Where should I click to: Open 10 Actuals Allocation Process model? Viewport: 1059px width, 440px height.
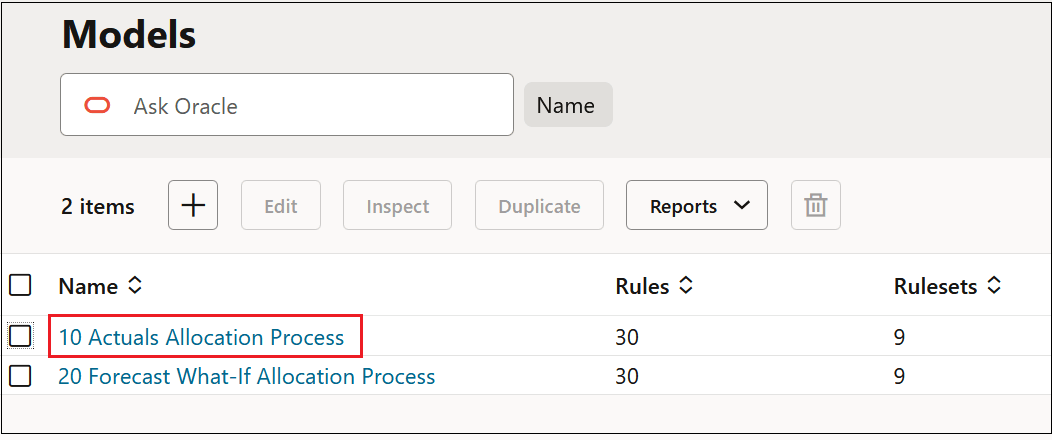tap(201, 338)
